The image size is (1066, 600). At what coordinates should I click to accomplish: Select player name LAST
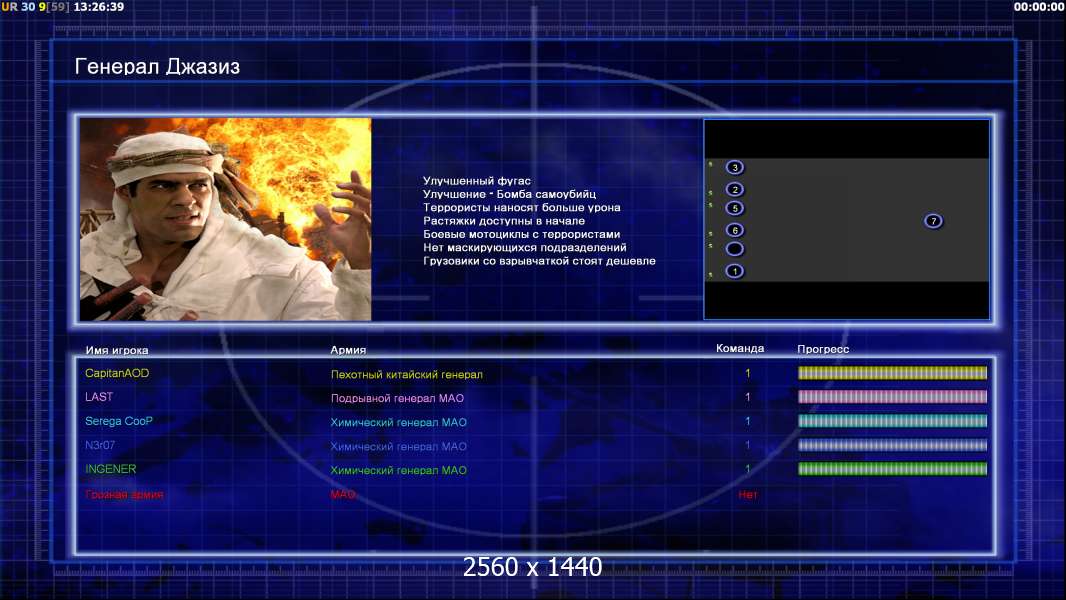tap(99, 397)
